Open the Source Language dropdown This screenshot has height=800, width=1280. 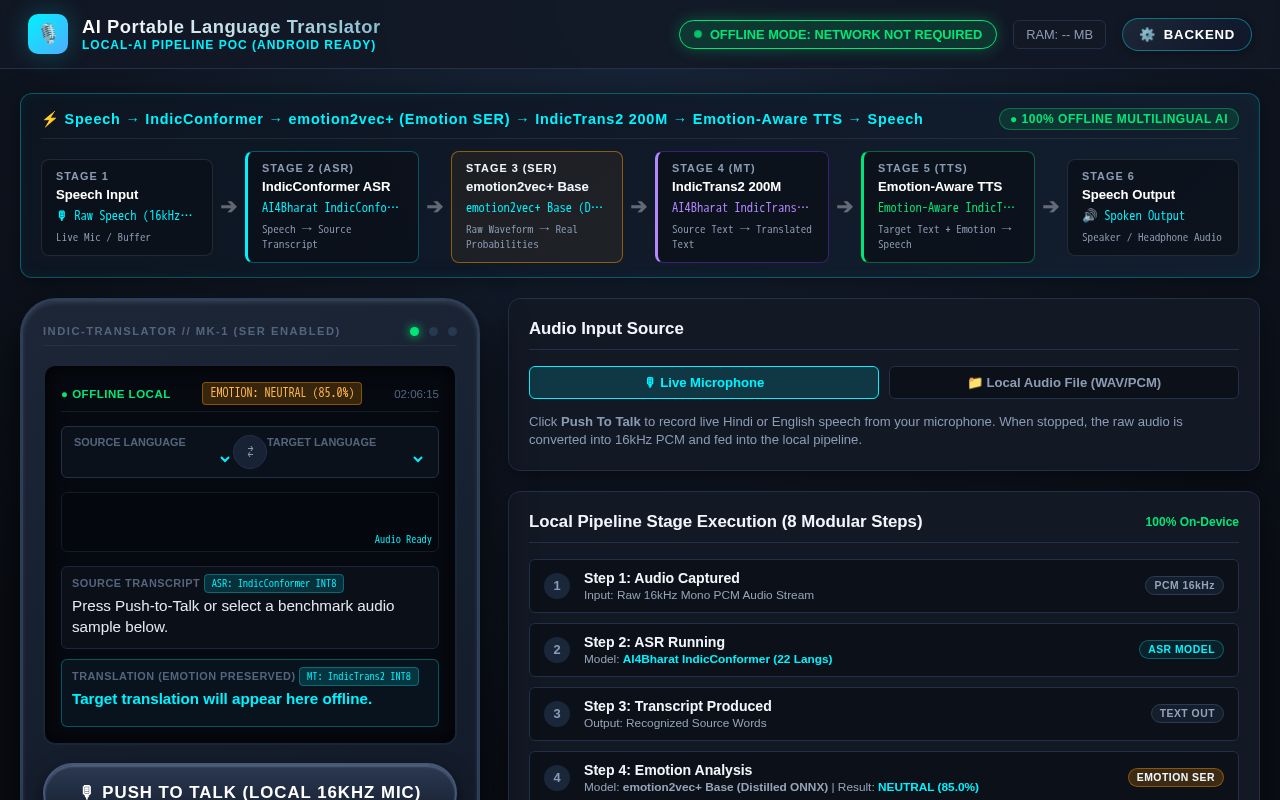(x=153, y=457)
